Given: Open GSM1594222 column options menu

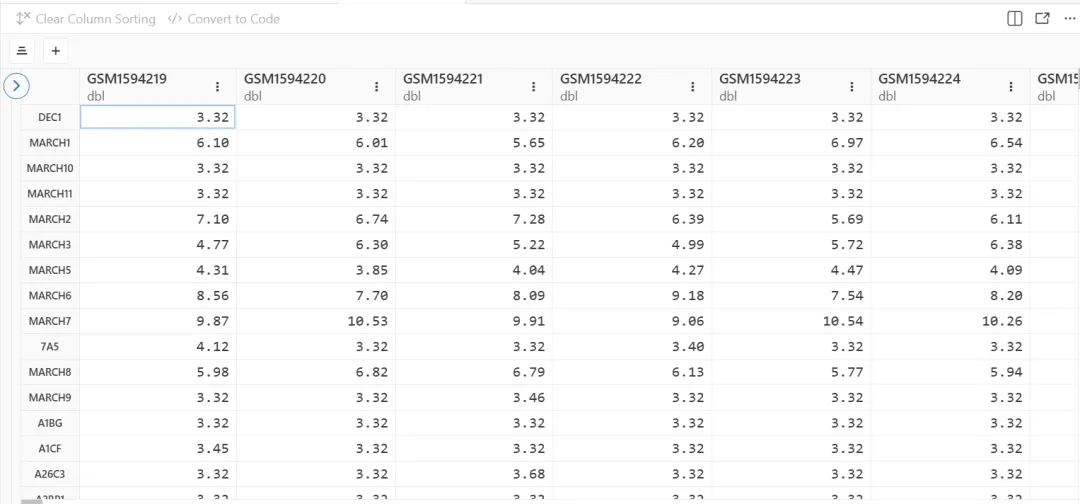Looking at the screenshot, I should tap(693, 87).
